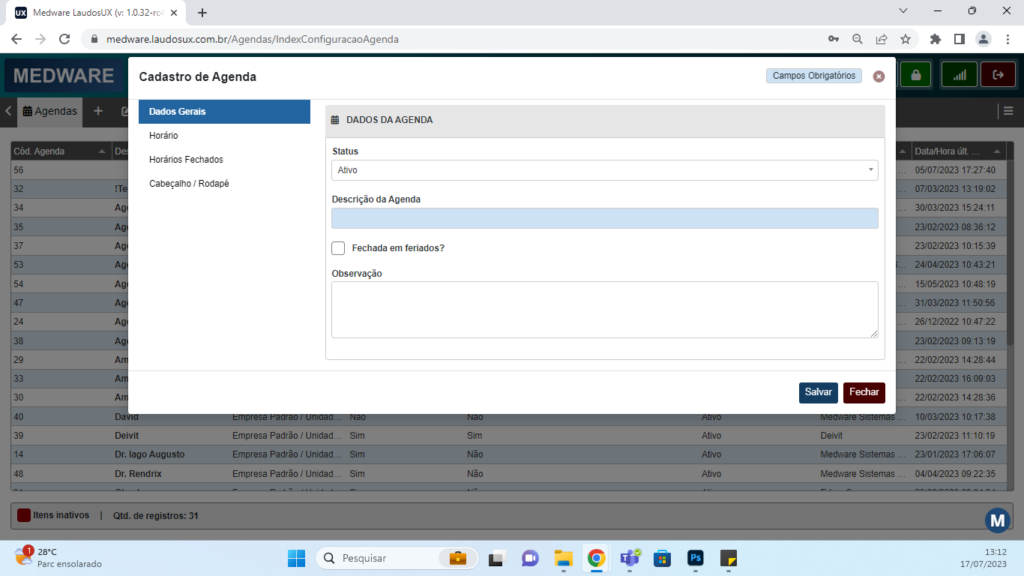The height and width of the screenshot is (576, 1024).
Task: Click the left chevron beside Agendas tab
Action: [8, 111]
